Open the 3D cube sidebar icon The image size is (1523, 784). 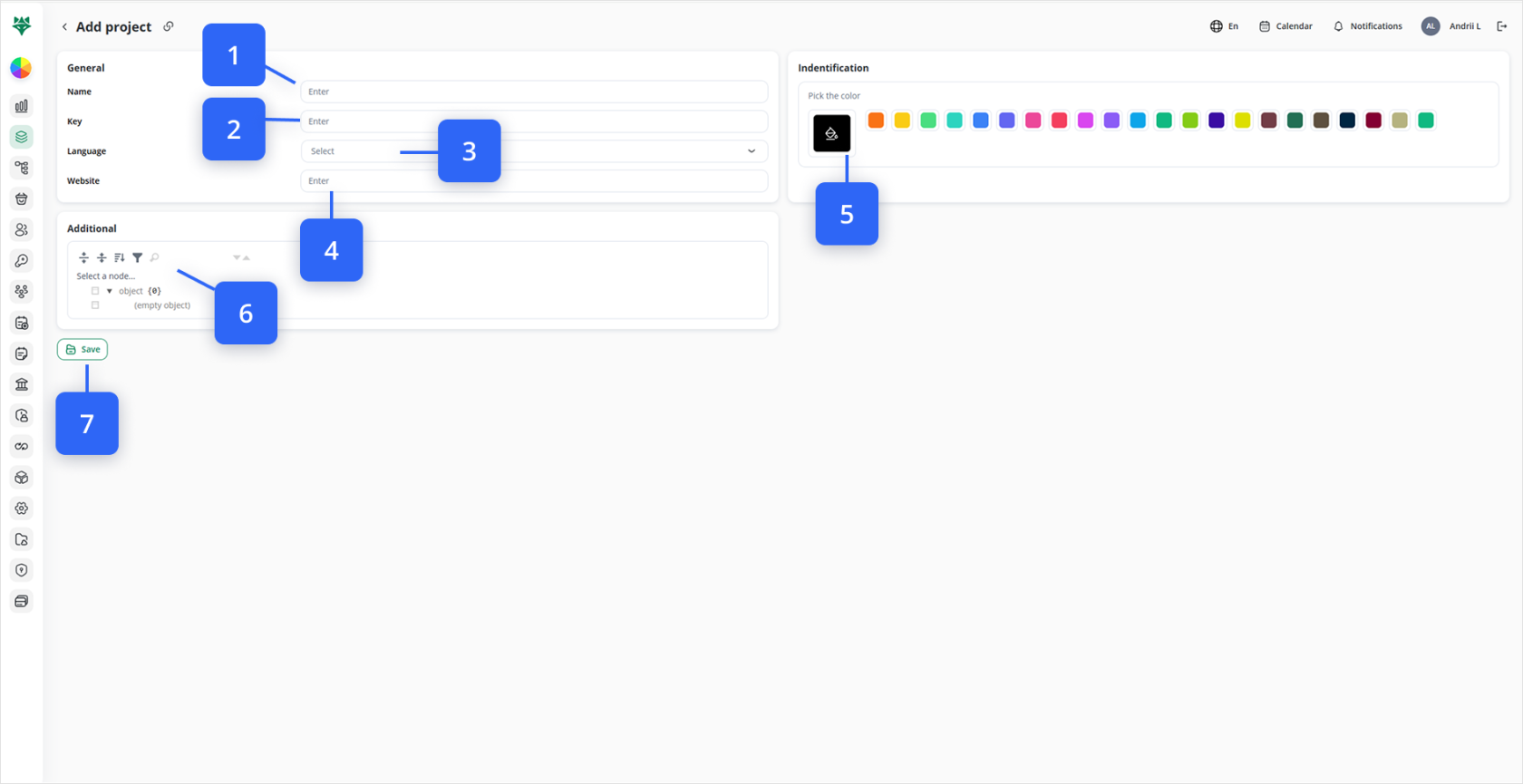coord(22,478)
